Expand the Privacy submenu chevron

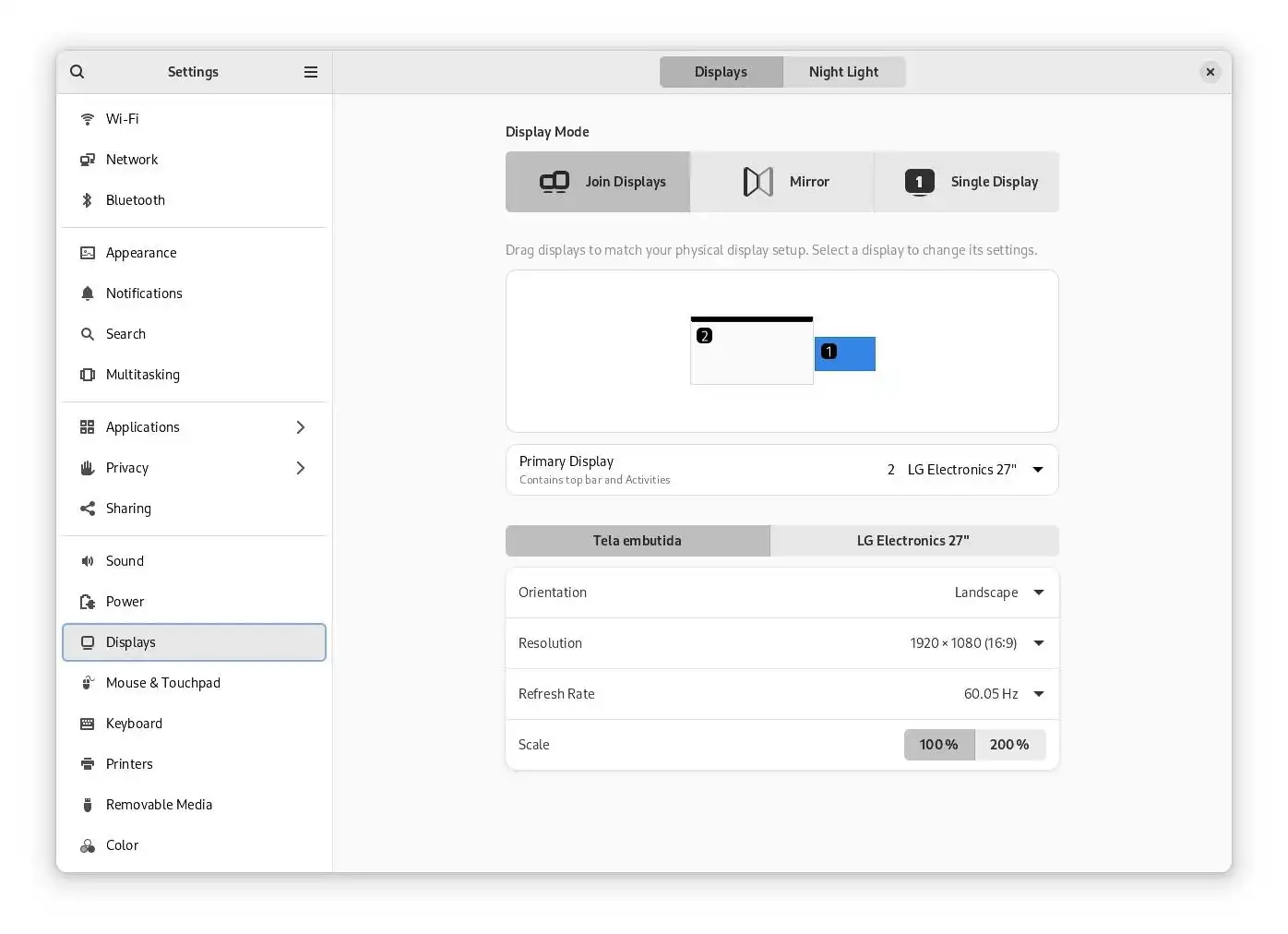[301, 468]
